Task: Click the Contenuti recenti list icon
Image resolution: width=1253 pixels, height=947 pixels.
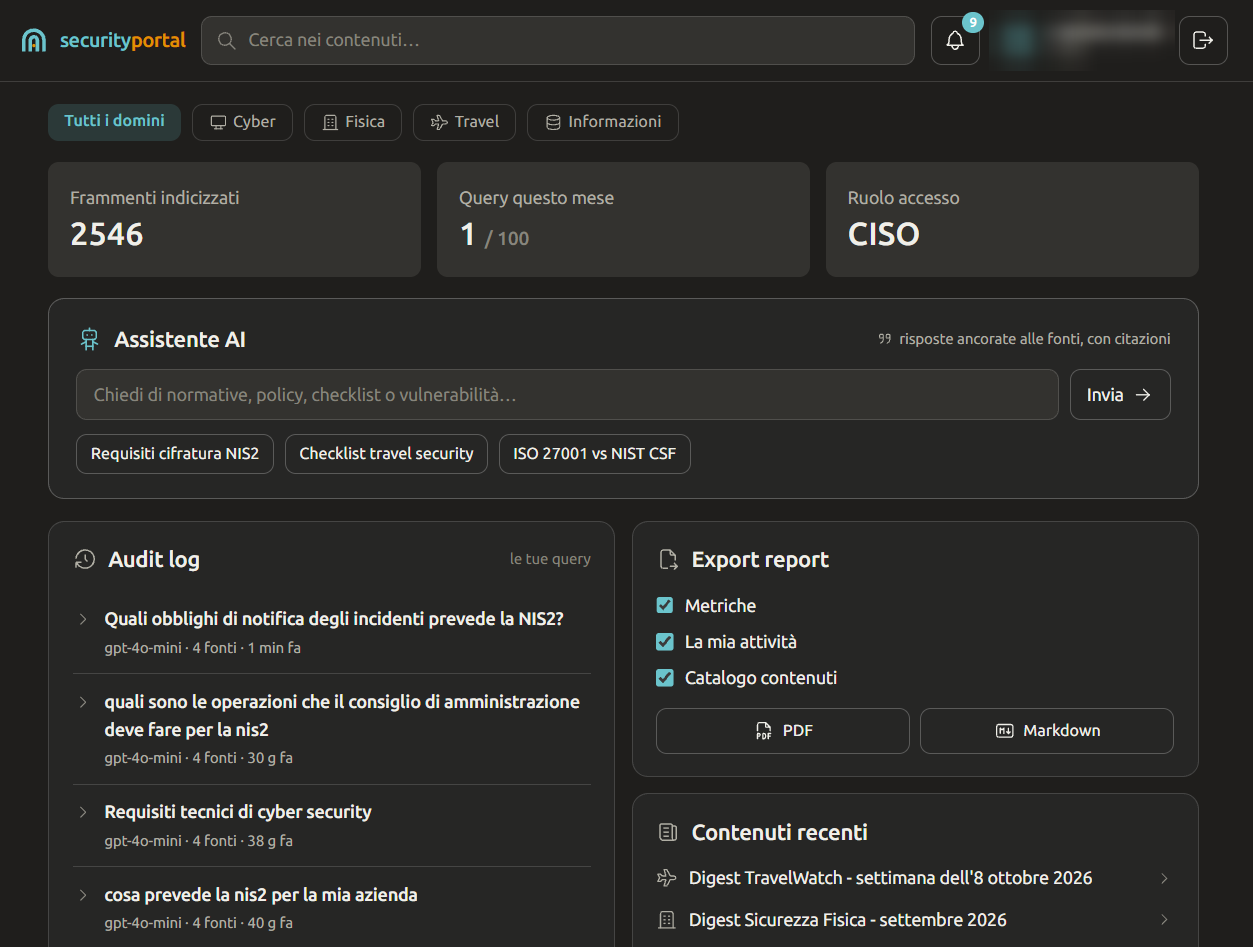Action: coord(668,833)
